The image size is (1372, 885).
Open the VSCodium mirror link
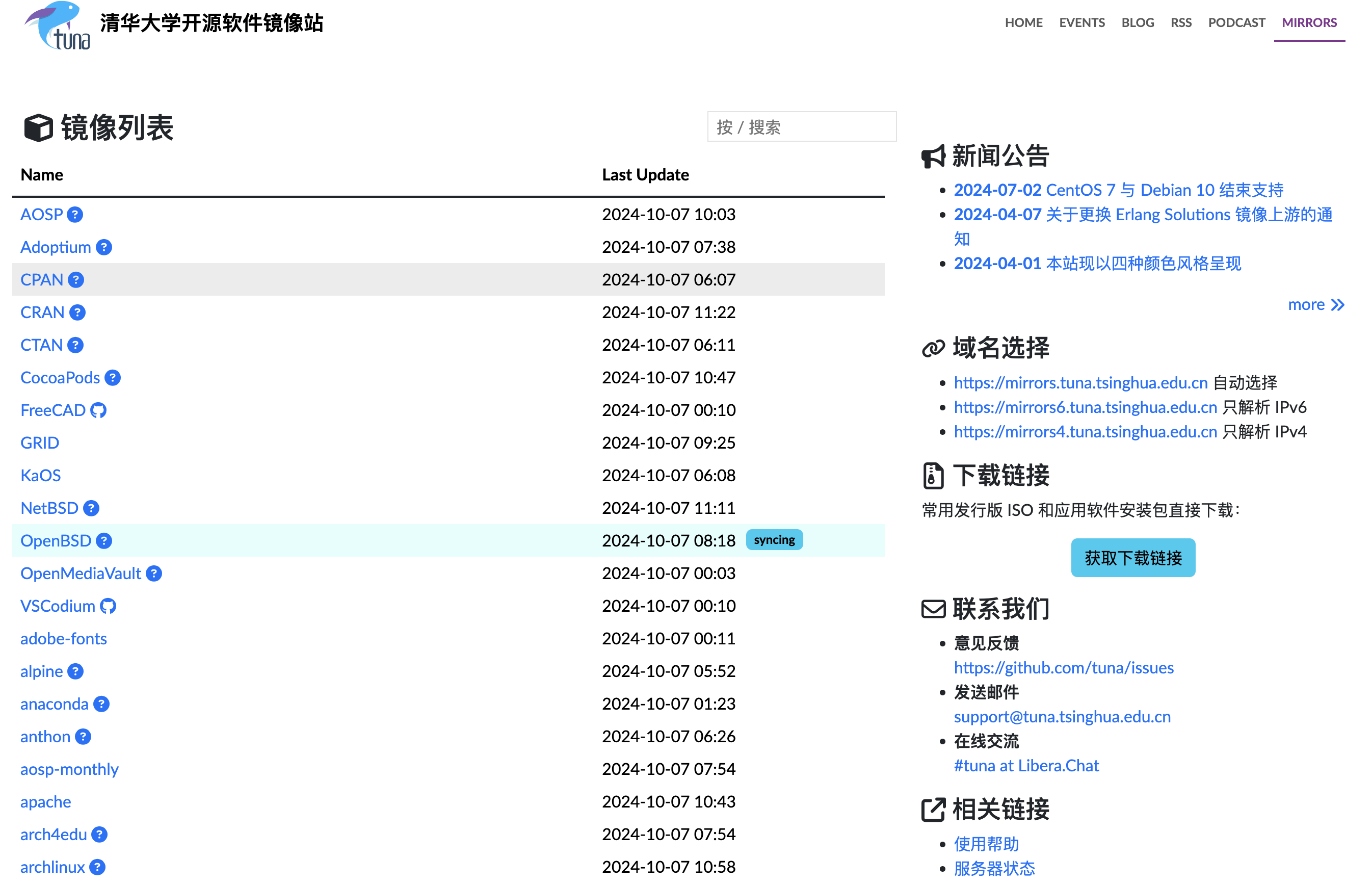click(x=58, y=606)
